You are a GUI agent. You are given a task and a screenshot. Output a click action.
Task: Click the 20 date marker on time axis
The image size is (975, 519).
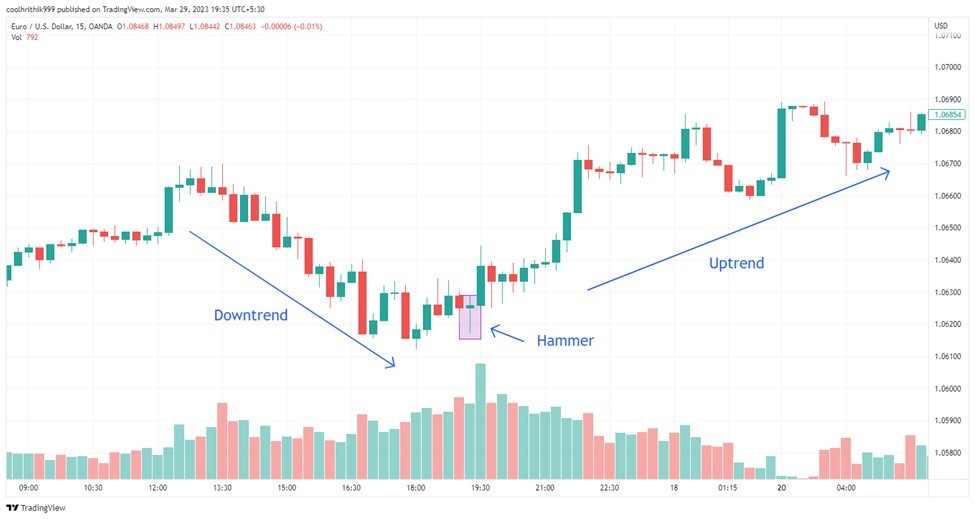tap(782, 488)
